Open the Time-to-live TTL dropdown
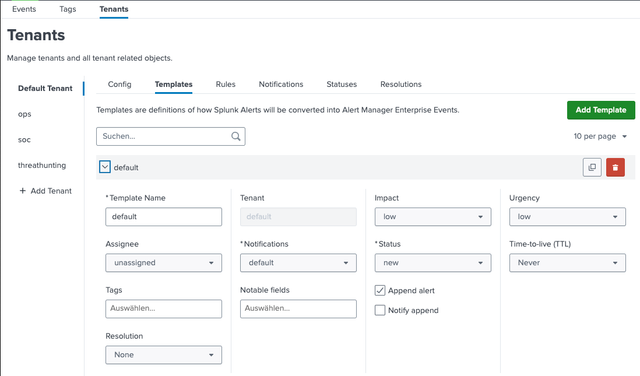 (567, 263)
